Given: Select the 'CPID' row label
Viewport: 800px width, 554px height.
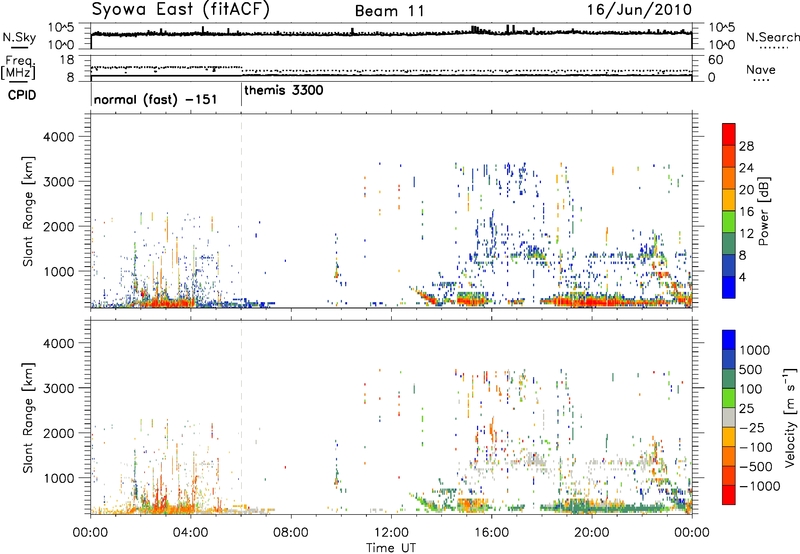Looking at the screenshot, I should tap(22, 95).
